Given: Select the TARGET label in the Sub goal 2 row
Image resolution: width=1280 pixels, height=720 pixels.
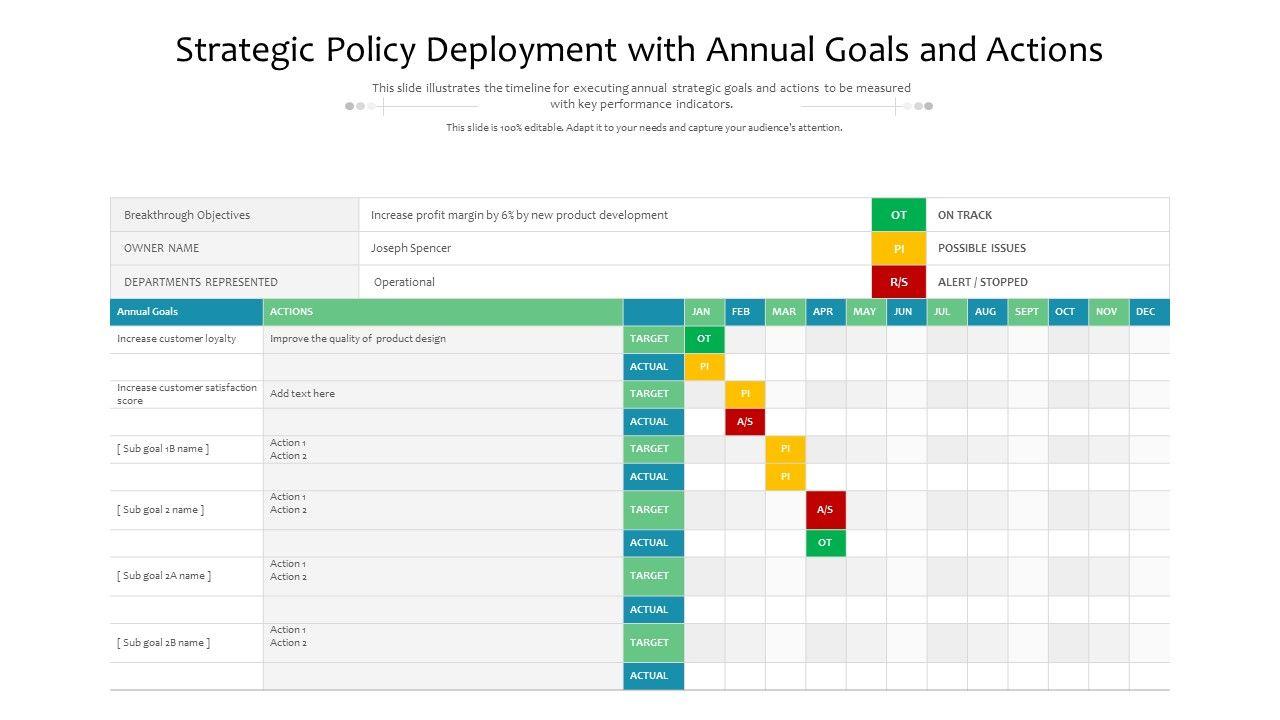Looking at the screenshot, I should tap(654, 510).
